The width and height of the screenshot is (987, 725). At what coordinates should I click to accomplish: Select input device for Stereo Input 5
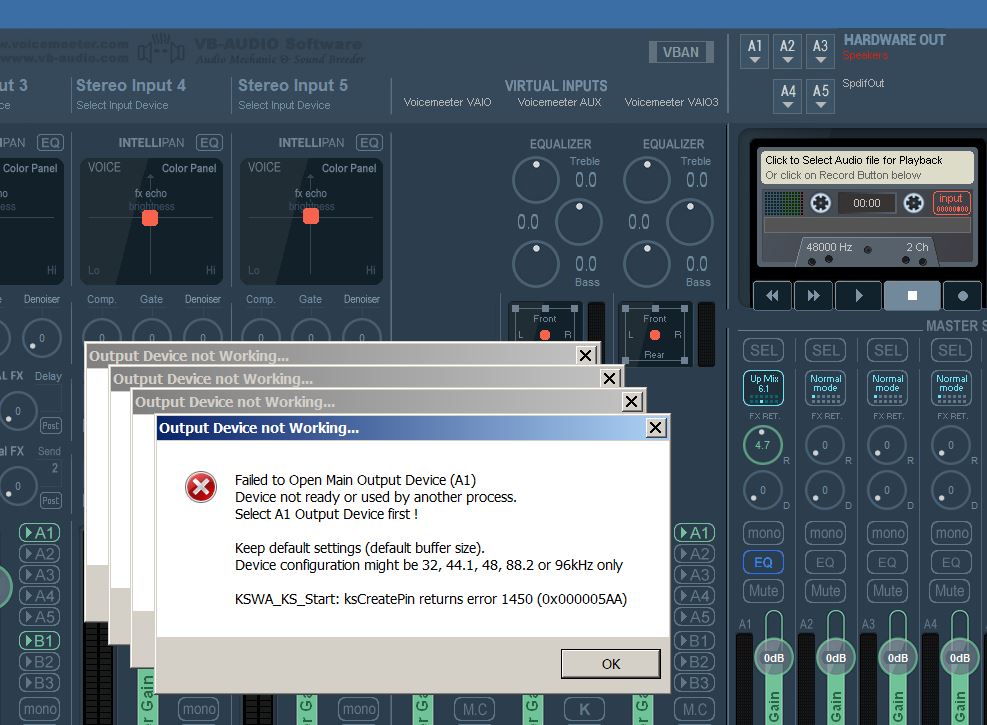click(x=284, y=105)
